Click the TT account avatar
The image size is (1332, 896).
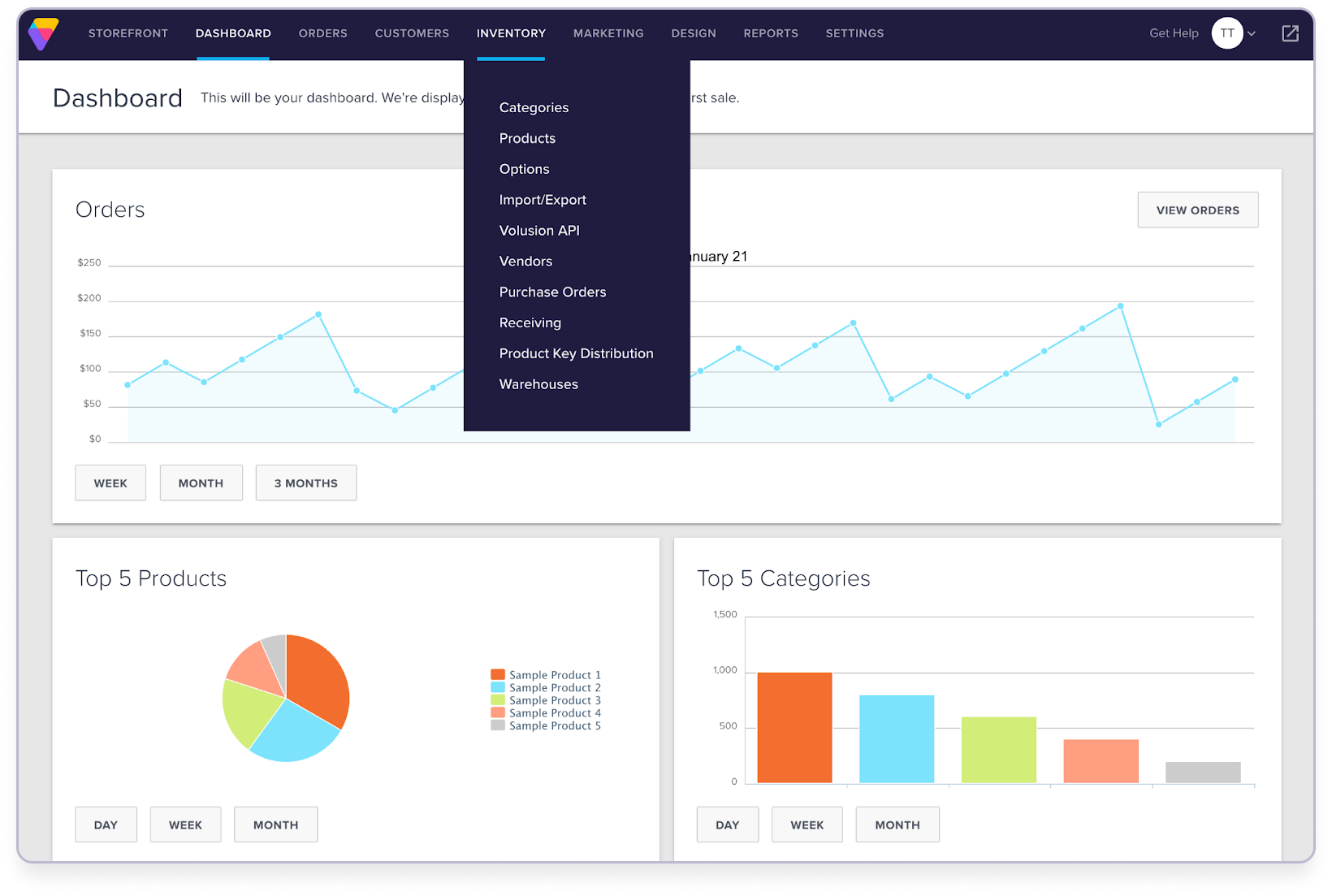pyautogui.click(x=1226, y=33)
